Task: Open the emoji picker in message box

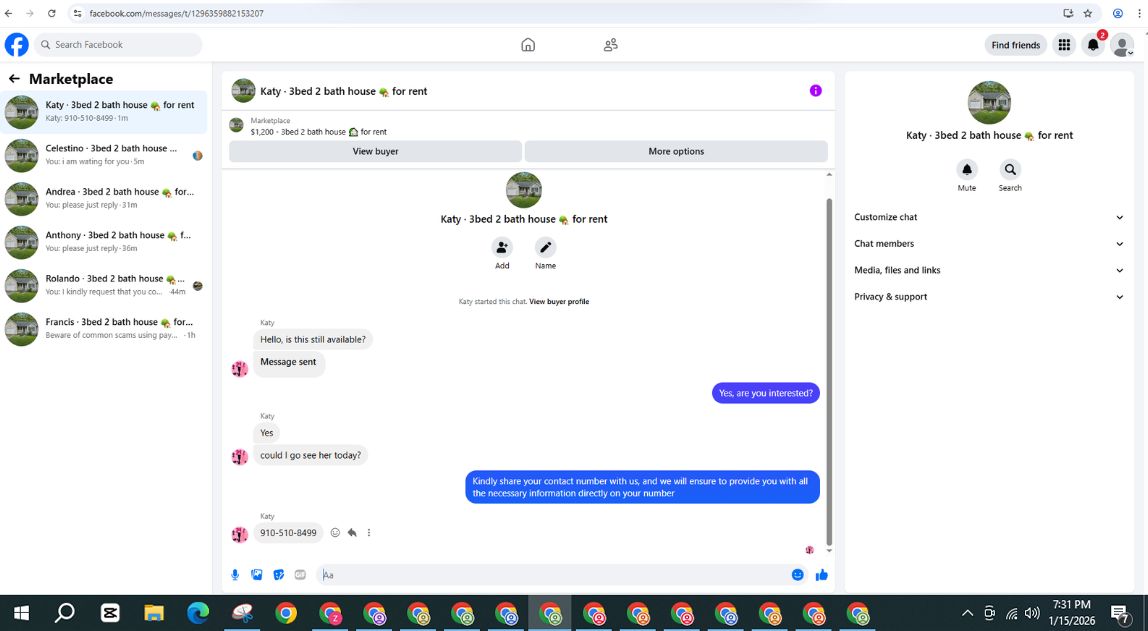Action: tap(797, 575)
